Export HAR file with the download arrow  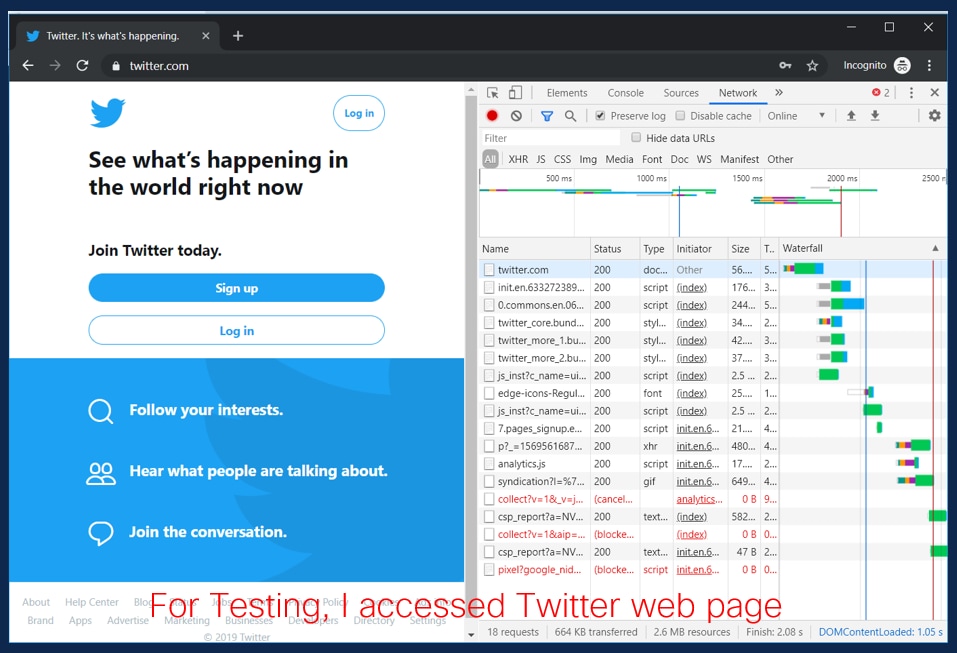[x=875, y=115]
